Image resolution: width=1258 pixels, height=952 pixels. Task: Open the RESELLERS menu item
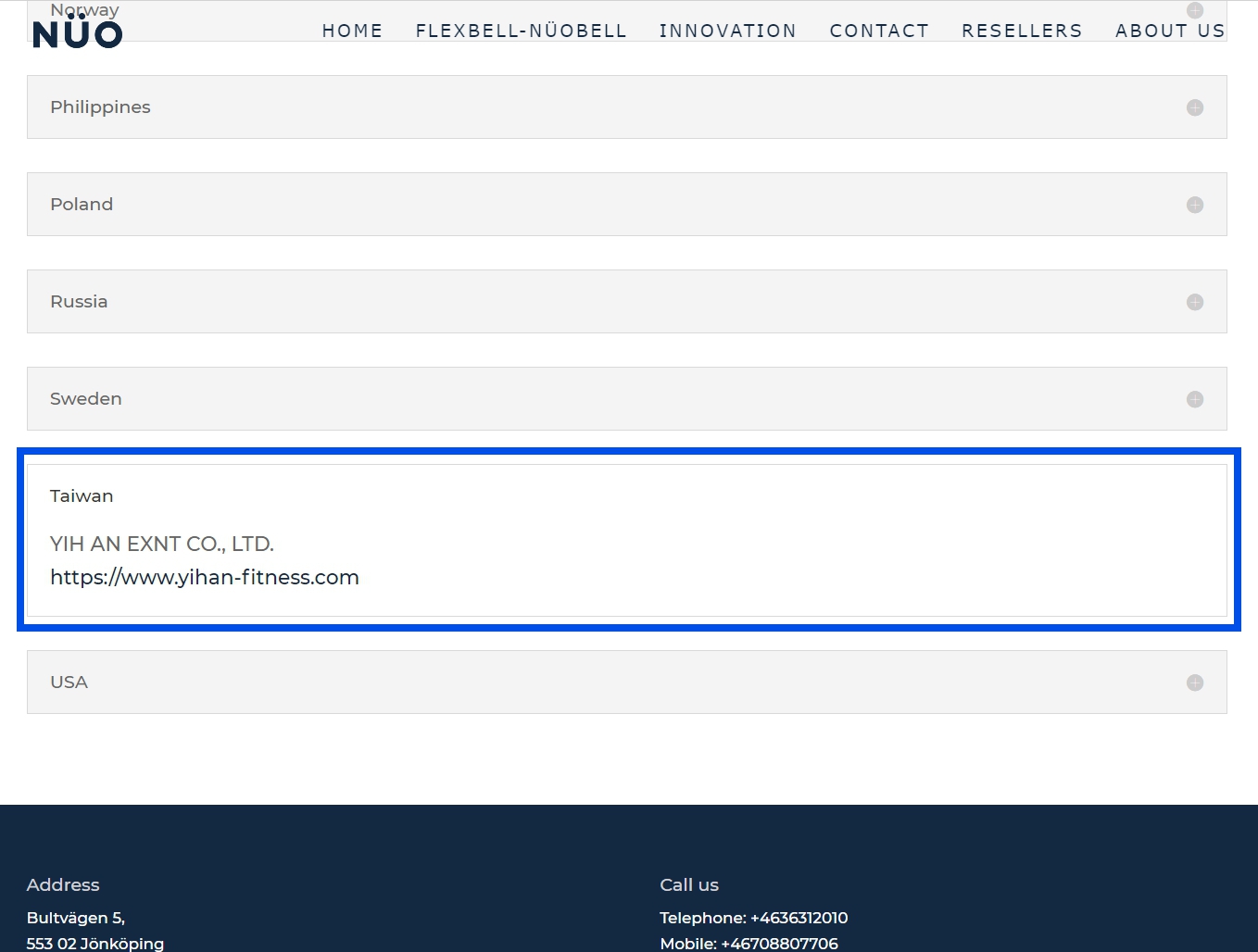click(x=1022, y=31)
